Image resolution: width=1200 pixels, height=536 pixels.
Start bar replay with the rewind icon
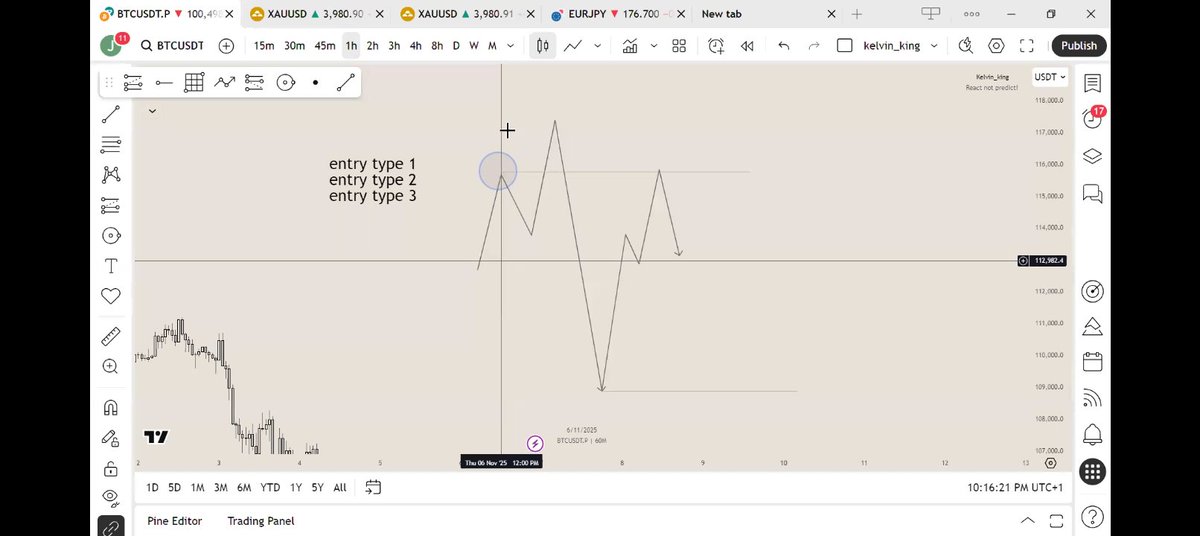point(747,46)
